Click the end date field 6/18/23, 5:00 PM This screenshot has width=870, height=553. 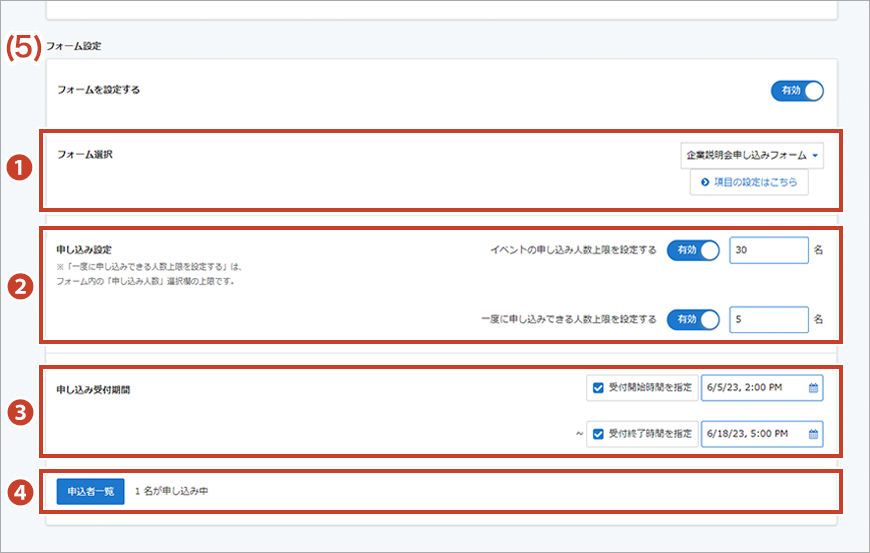[x=754, y=434]
